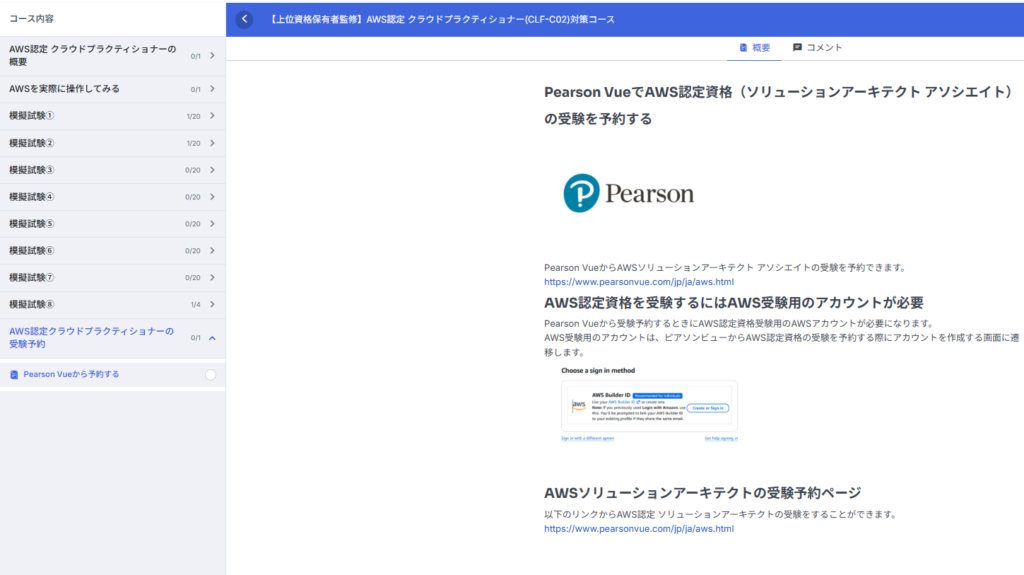Expand the 模擬試験② chevron

(212, 143)
